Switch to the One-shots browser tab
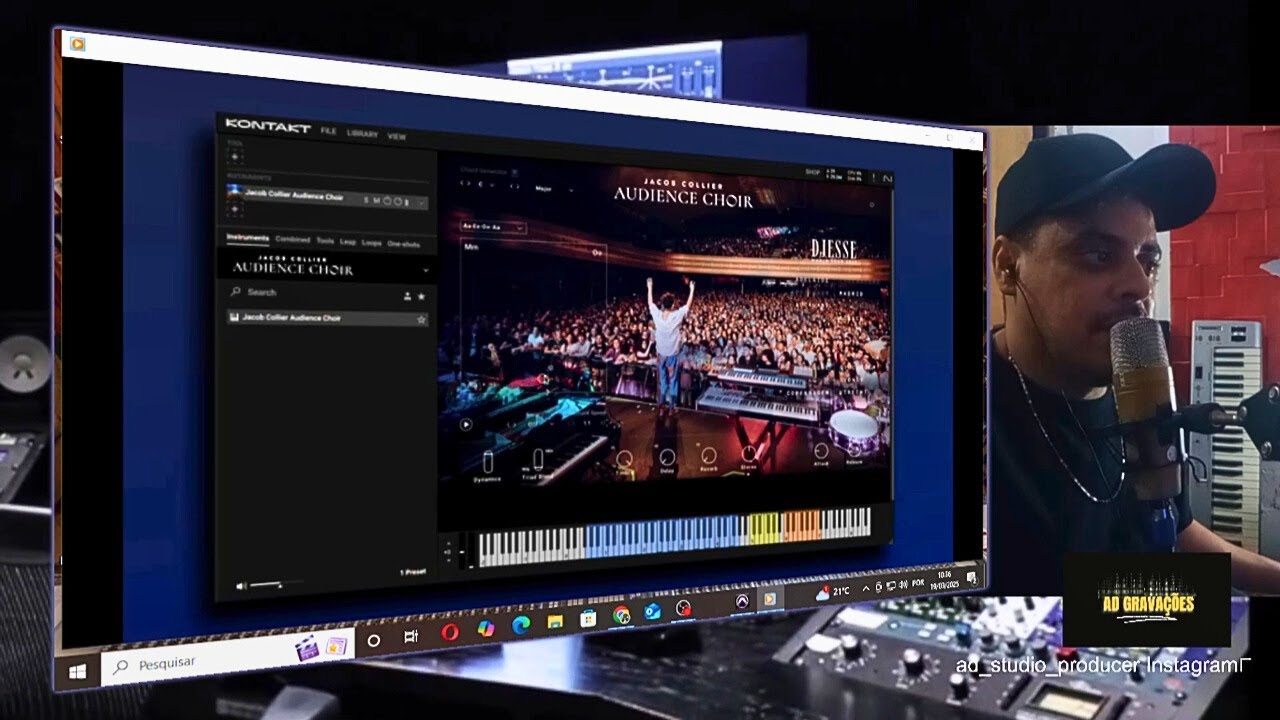Image resolution: width=1280 pixels, height=720 pixels. point(404,244)
